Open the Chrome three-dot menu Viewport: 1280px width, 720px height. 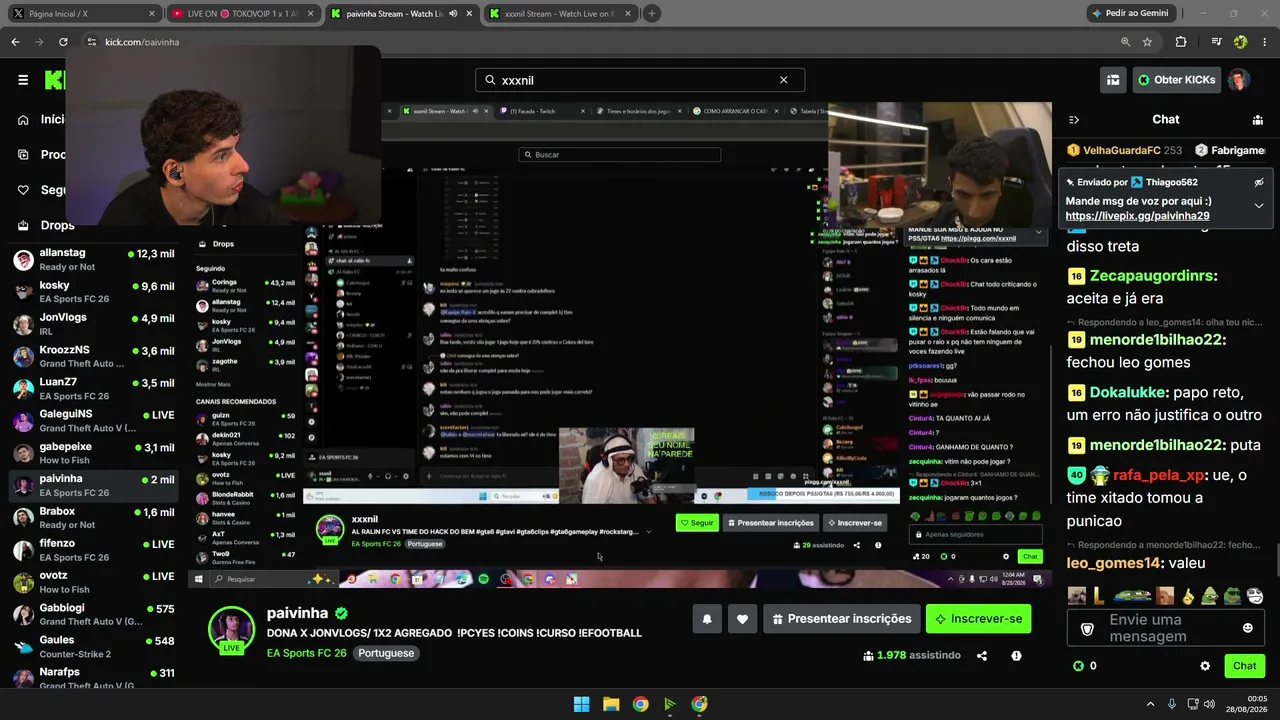pos(1265,42)
